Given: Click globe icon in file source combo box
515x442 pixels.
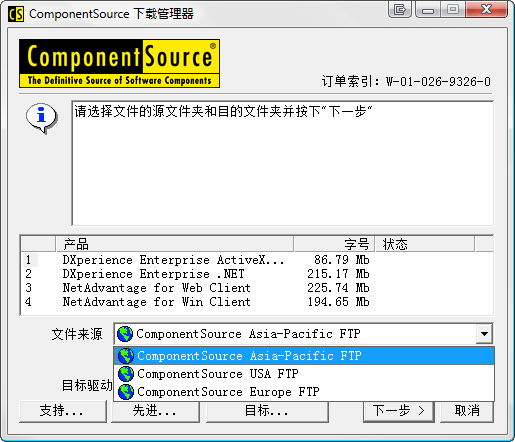Looking at the screenshot, I should [x=125, y=334].
